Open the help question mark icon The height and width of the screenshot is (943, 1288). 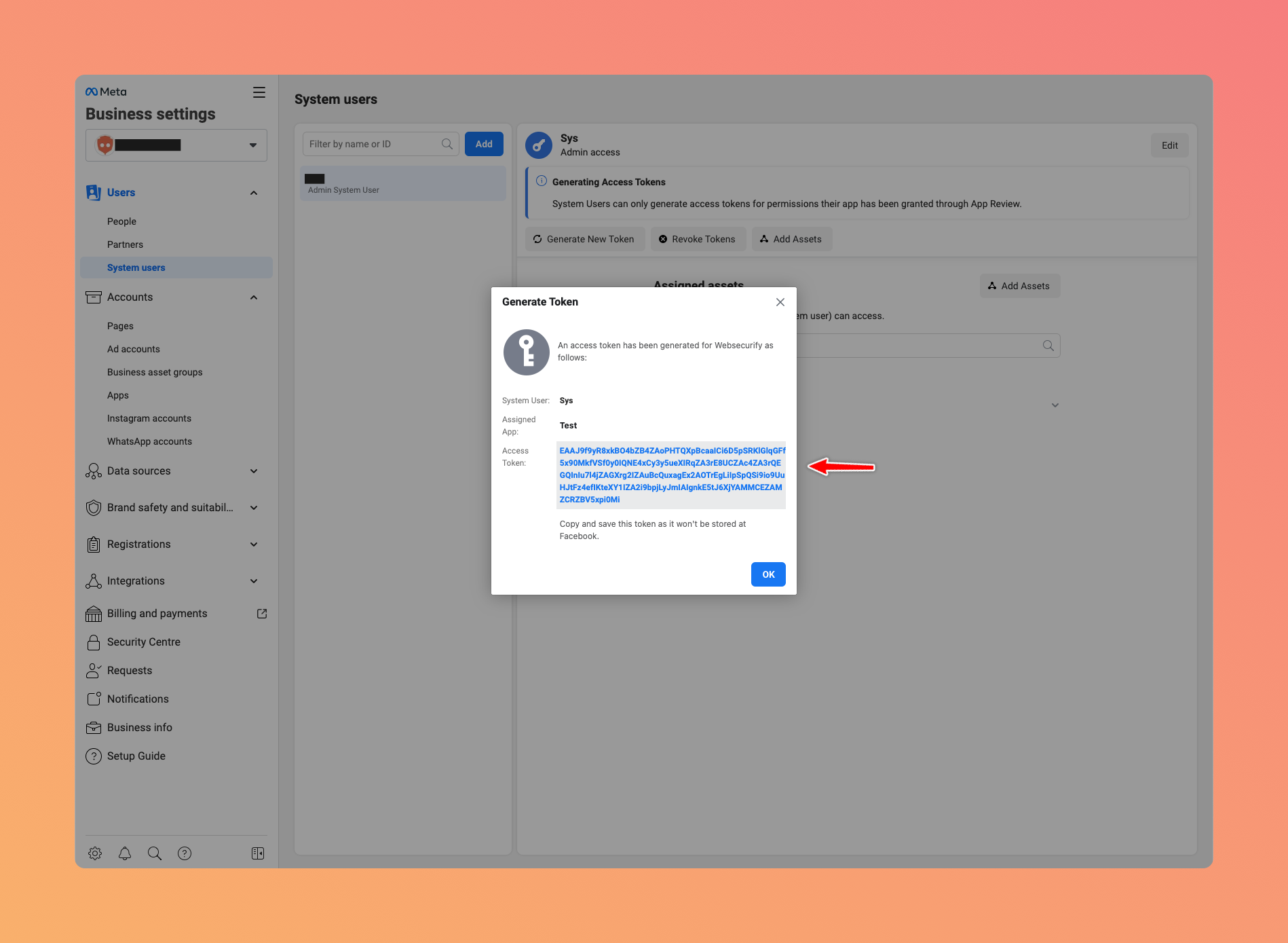(185, 853)
